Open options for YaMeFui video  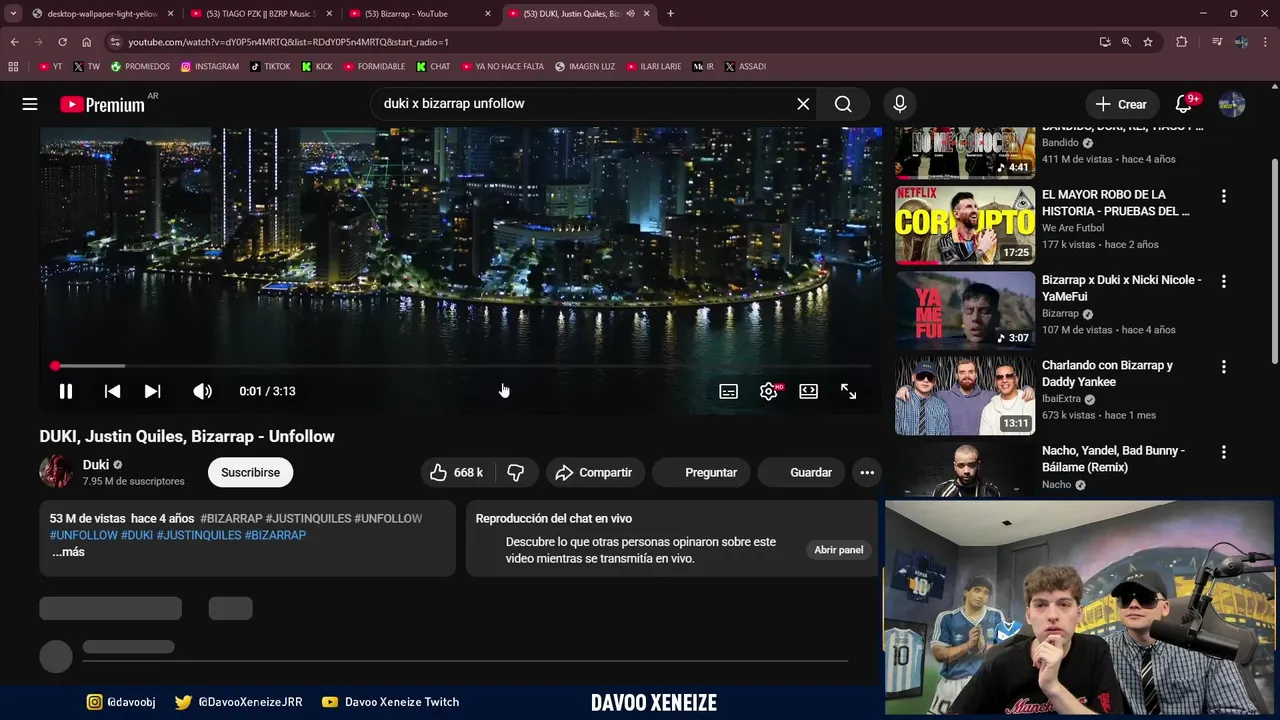[1223, 281]
